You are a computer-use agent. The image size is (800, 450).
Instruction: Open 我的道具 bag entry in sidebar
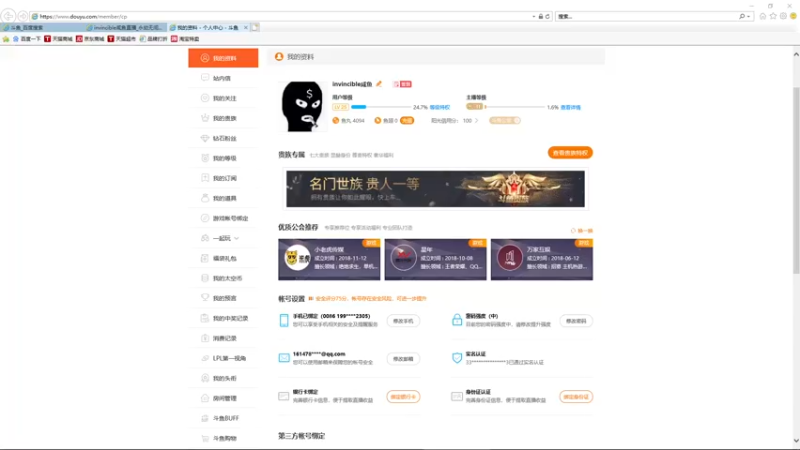tap(223, 198)
